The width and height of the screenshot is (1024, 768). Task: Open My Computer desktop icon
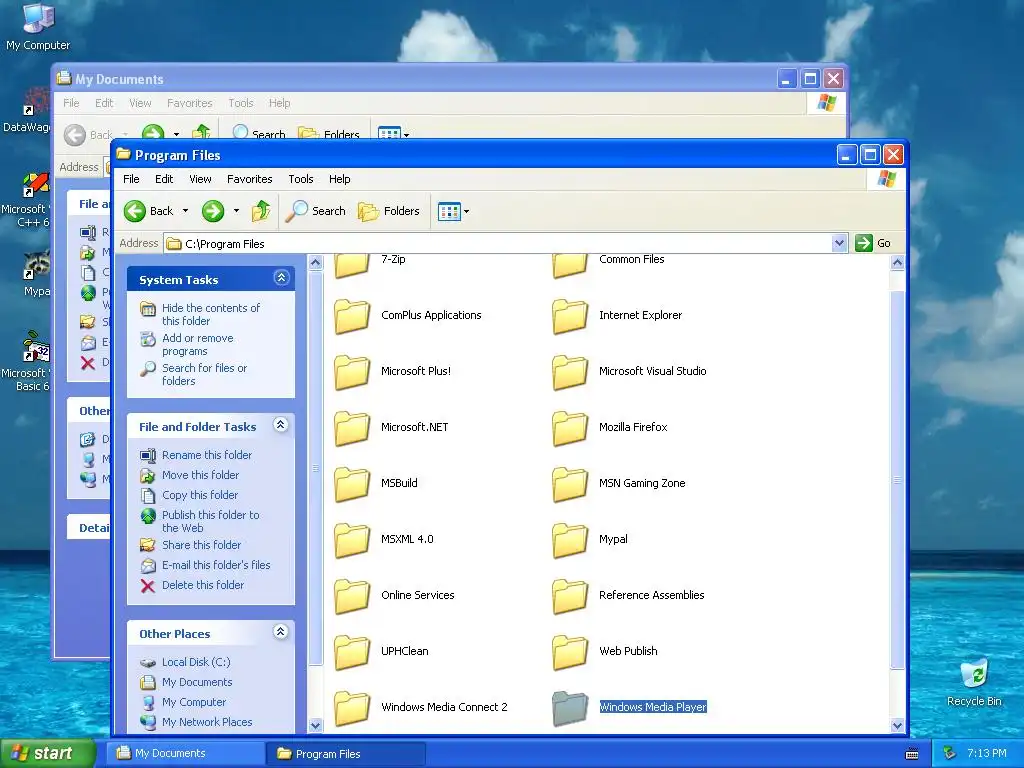[x=38, y=26]
